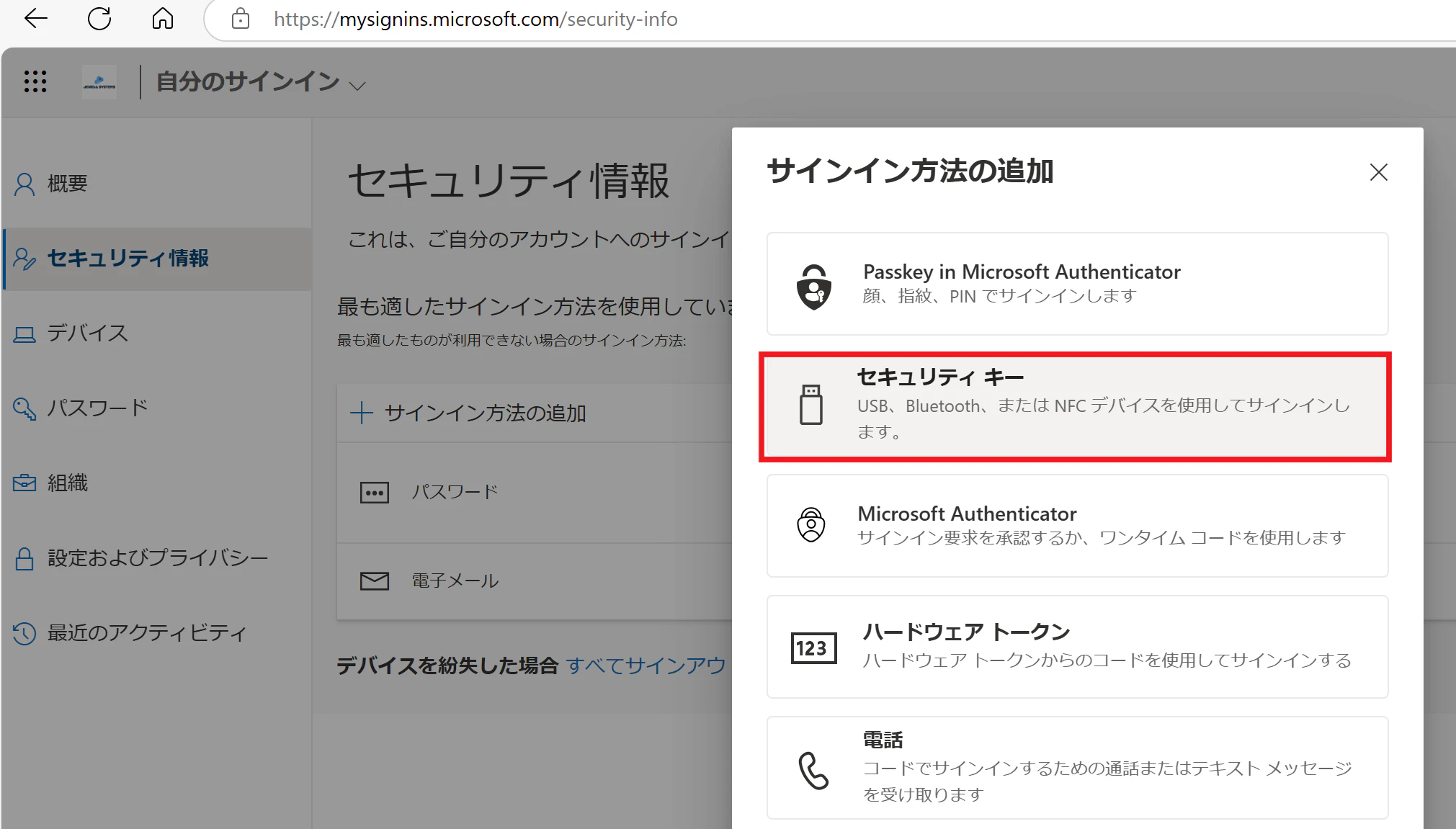Open the browser home page icon
Screen dimensions: 1456x829
[163, 19]
